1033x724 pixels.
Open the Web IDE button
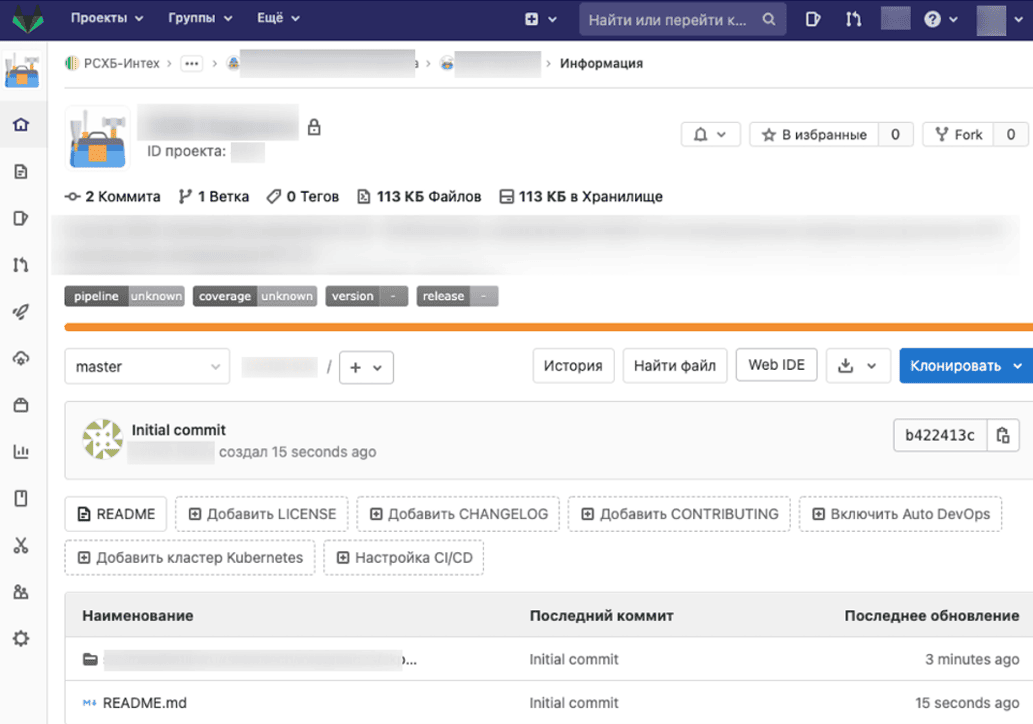click(x=776, y=365)
